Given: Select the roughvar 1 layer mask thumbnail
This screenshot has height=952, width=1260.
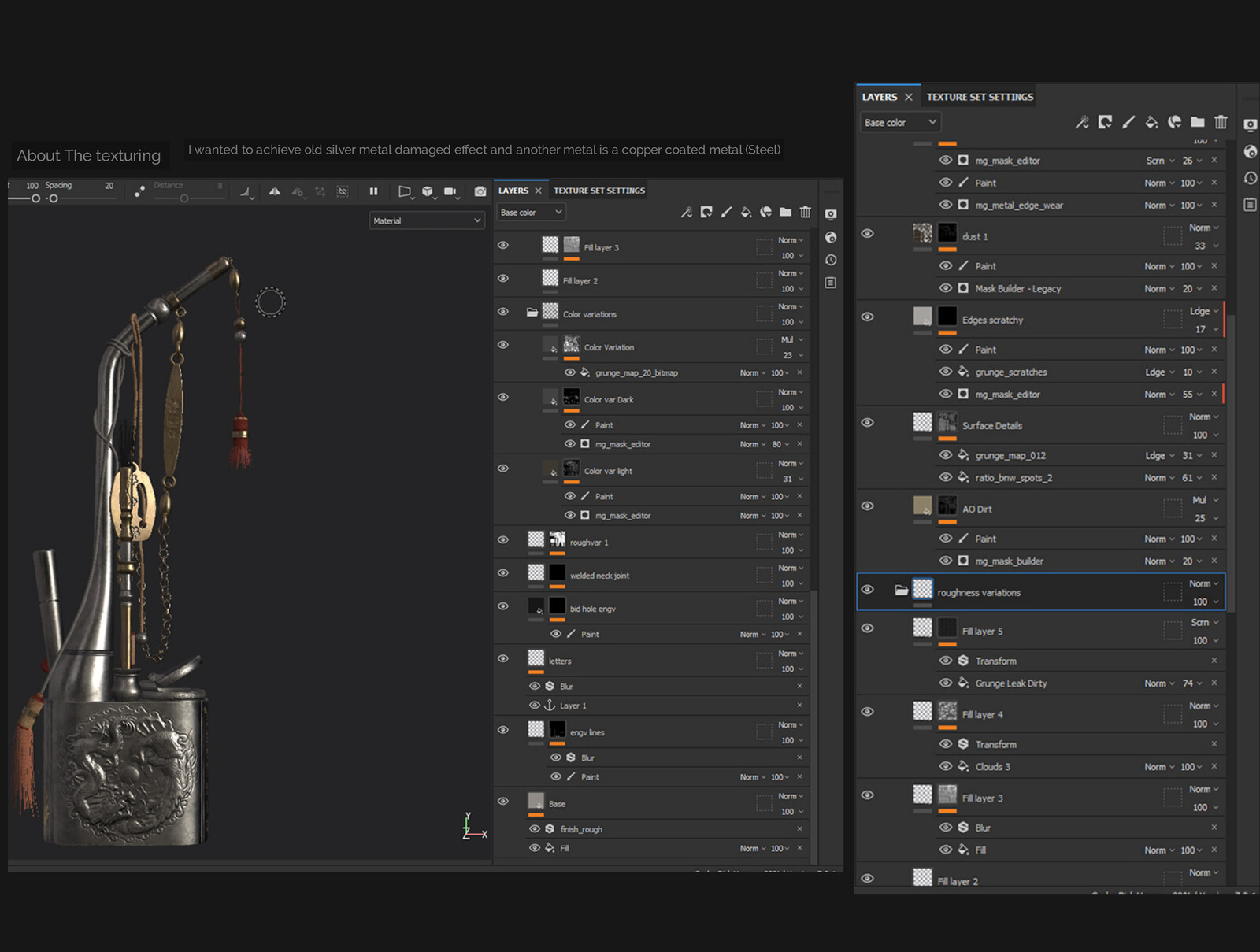Looking at the screenshot, I should pos(557,539).
